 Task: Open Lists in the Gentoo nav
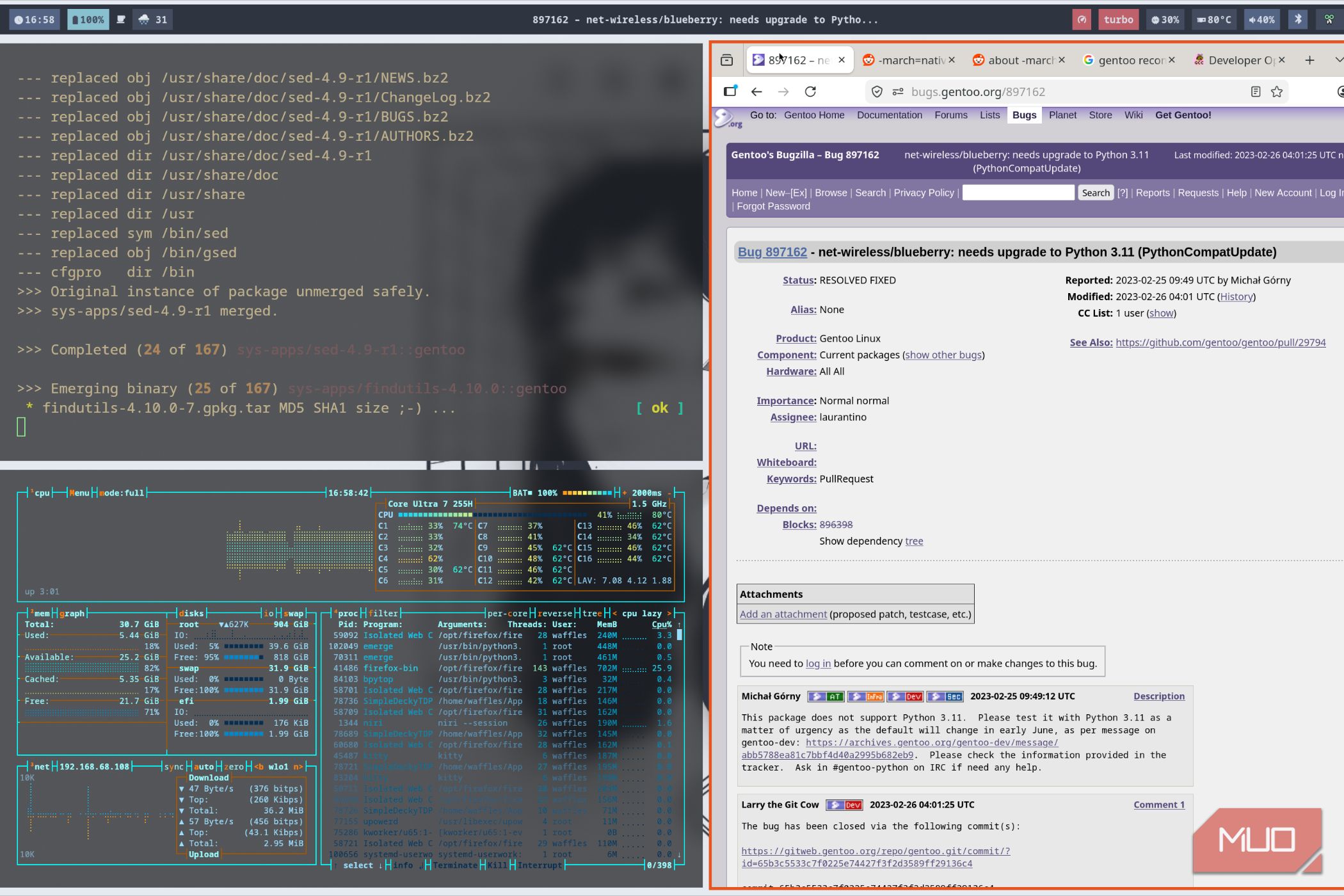click(x=989, y=115)
